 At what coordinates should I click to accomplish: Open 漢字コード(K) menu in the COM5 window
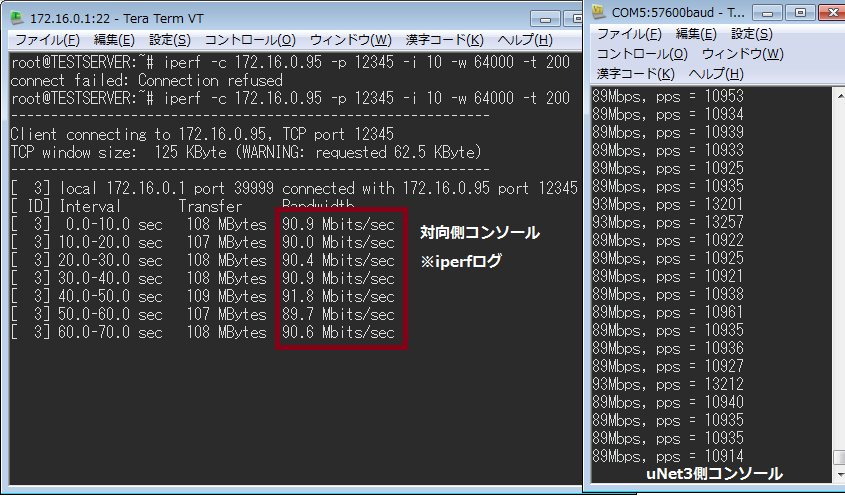tap(636, 74)
